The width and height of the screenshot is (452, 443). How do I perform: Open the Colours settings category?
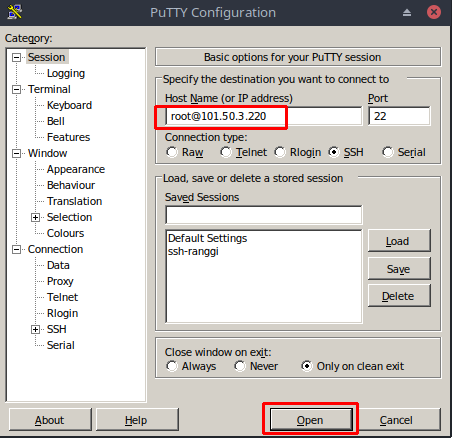(65, 233)
